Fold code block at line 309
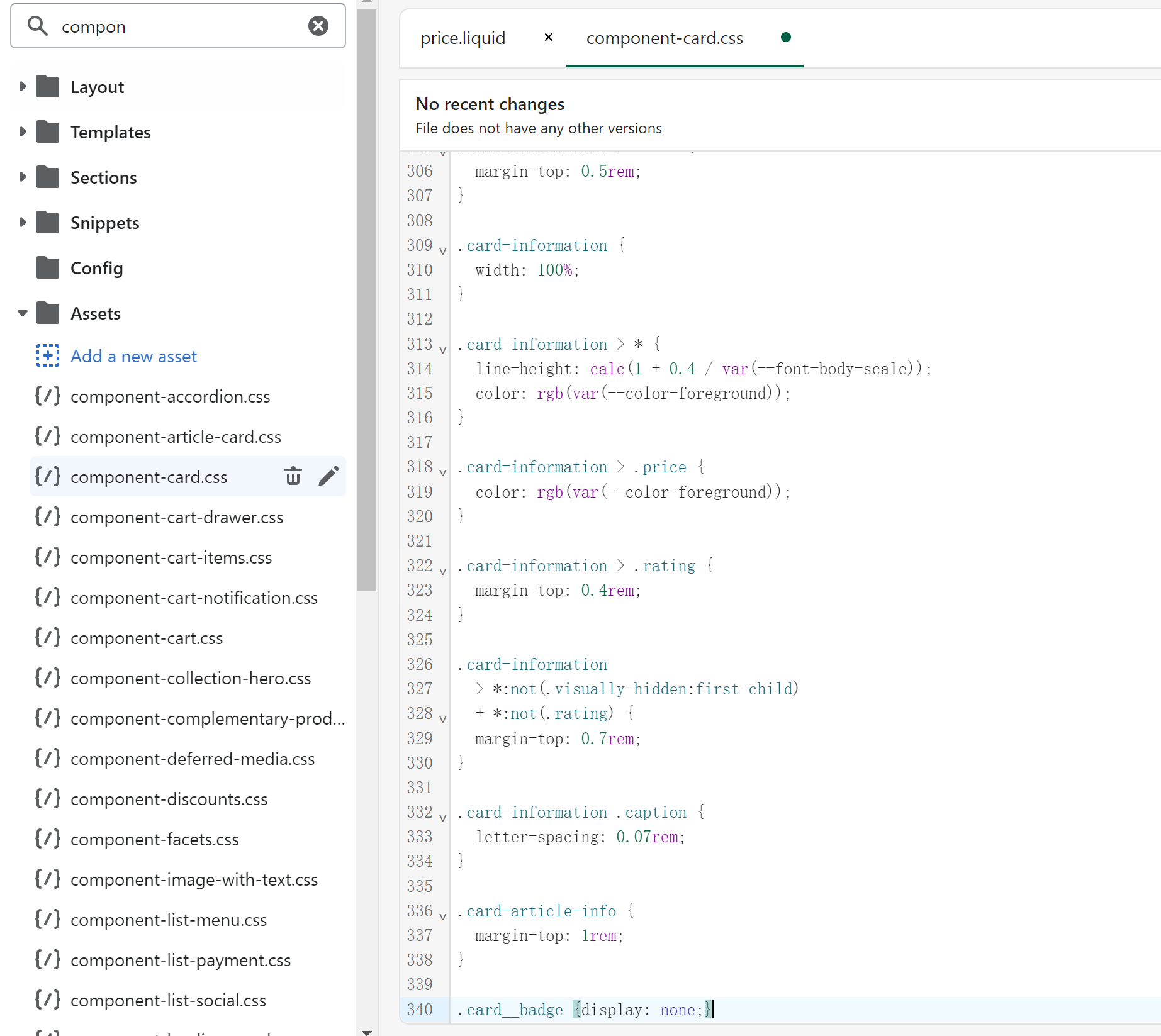The height and width of the screenshot is (1036, 1161). (443, 251)
